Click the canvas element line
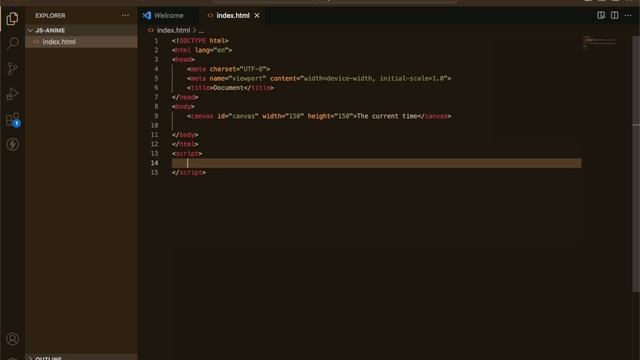 click(319, 116)
